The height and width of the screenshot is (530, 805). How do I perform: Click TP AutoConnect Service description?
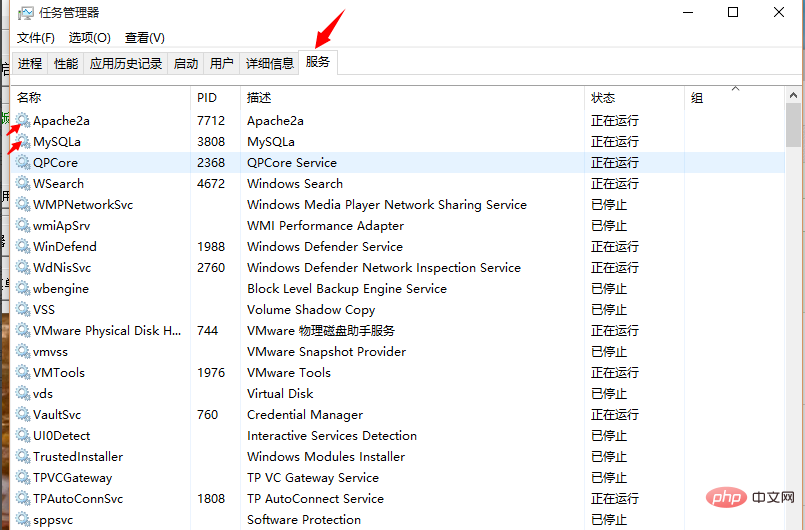[x=315, y=499]
